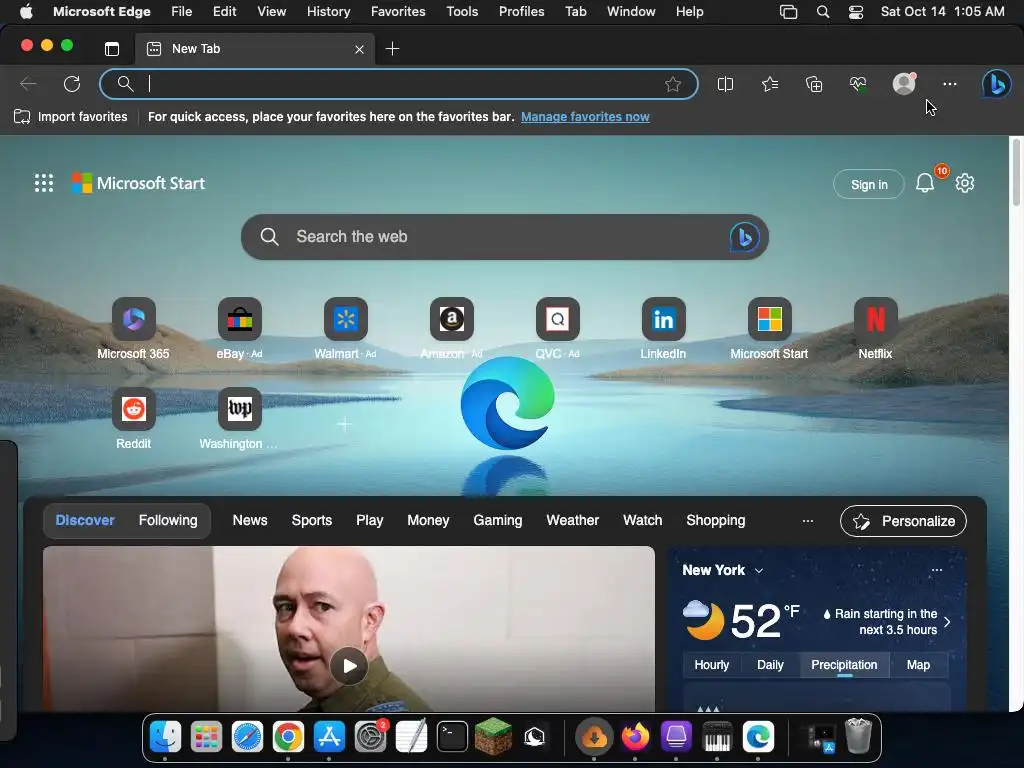Open the Sports feed tab
Viewport: 1024px width, 768px height.
click(x=312, y=520)
